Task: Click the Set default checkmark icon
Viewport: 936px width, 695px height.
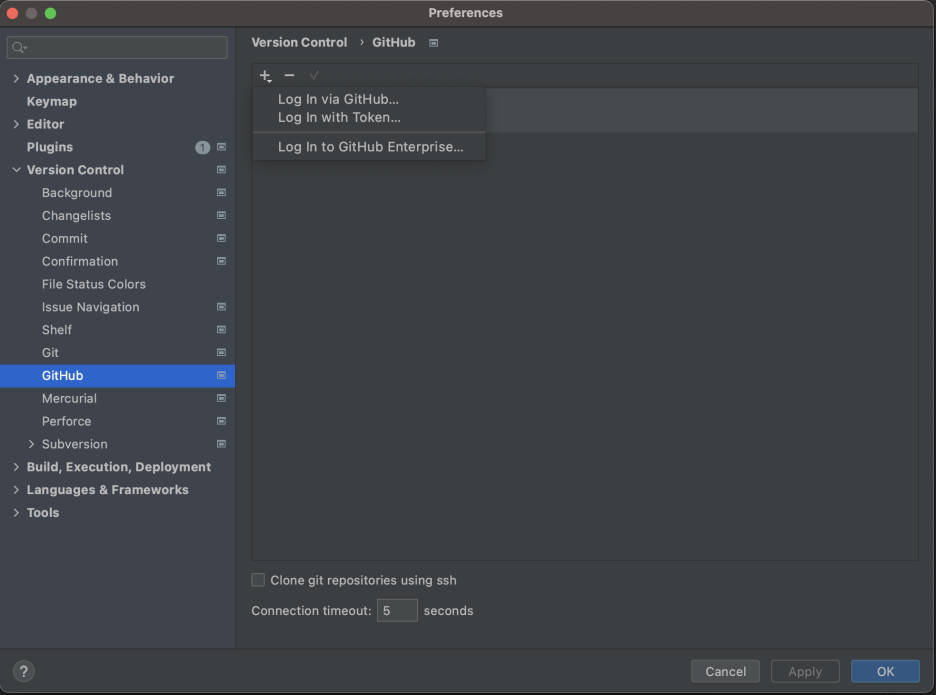Action: pyautogui.click(x=314, y=75)
